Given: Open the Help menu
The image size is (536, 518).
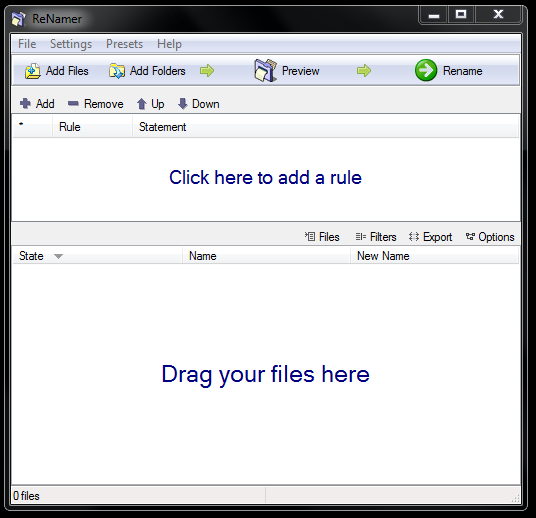Looking at the screenshot, I should (x=169, y=44).
